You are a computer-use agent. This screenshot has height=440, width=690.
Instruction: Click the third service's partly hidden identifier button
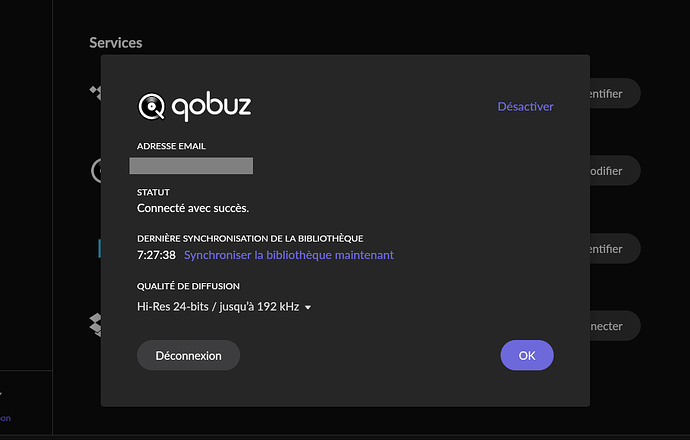615,249
